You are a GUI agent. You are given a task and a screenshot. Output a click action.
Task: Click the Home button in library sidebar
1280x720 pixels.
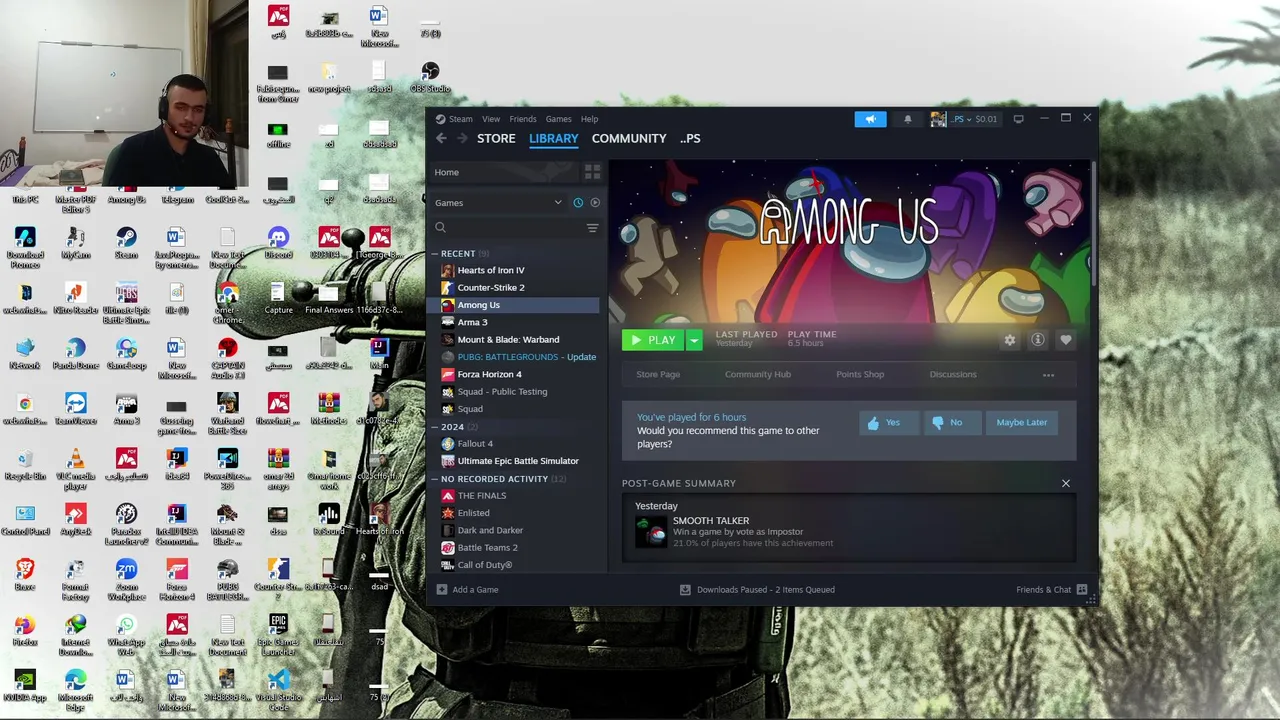coord(503,172)
